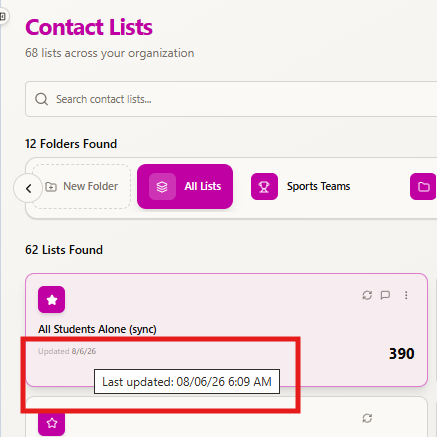Click sync icon on the second list card

367,418
